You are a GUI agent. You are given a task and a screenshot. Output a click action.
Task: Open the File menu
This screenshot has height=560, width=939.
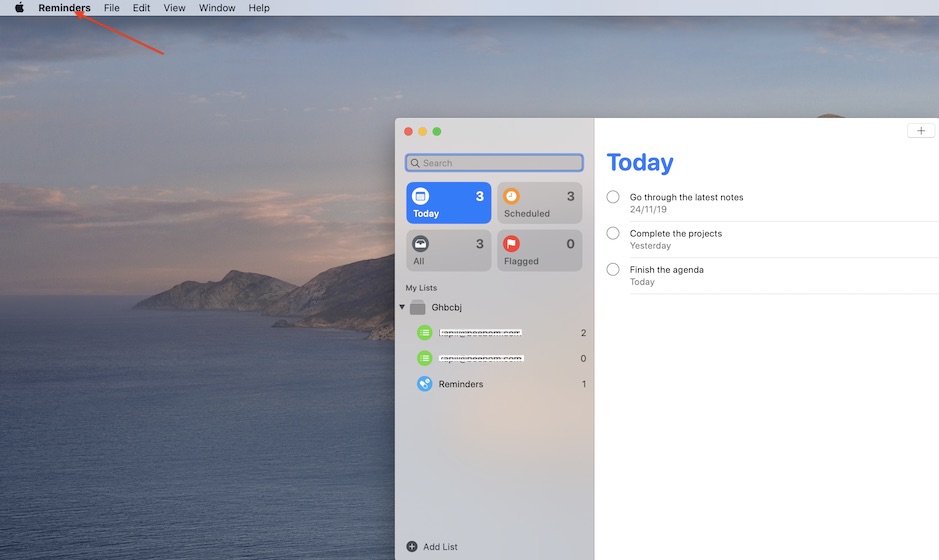[x=111, y=8]
